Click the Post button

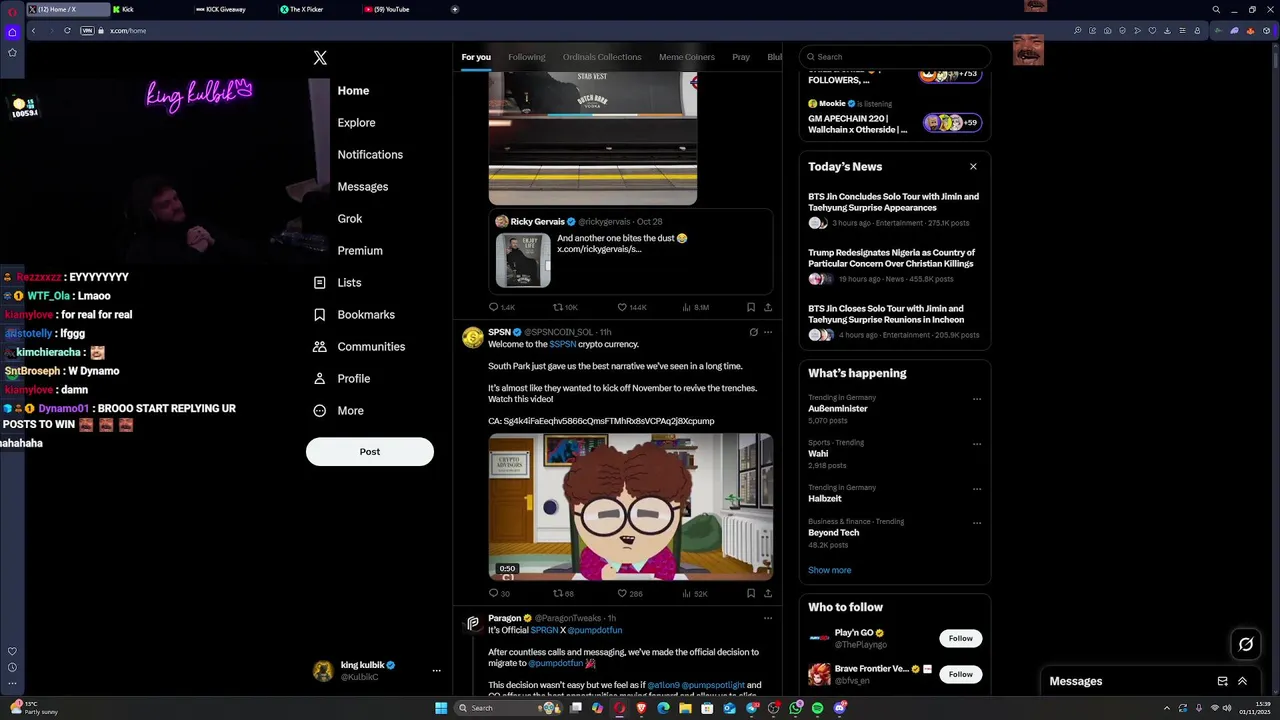370,452
